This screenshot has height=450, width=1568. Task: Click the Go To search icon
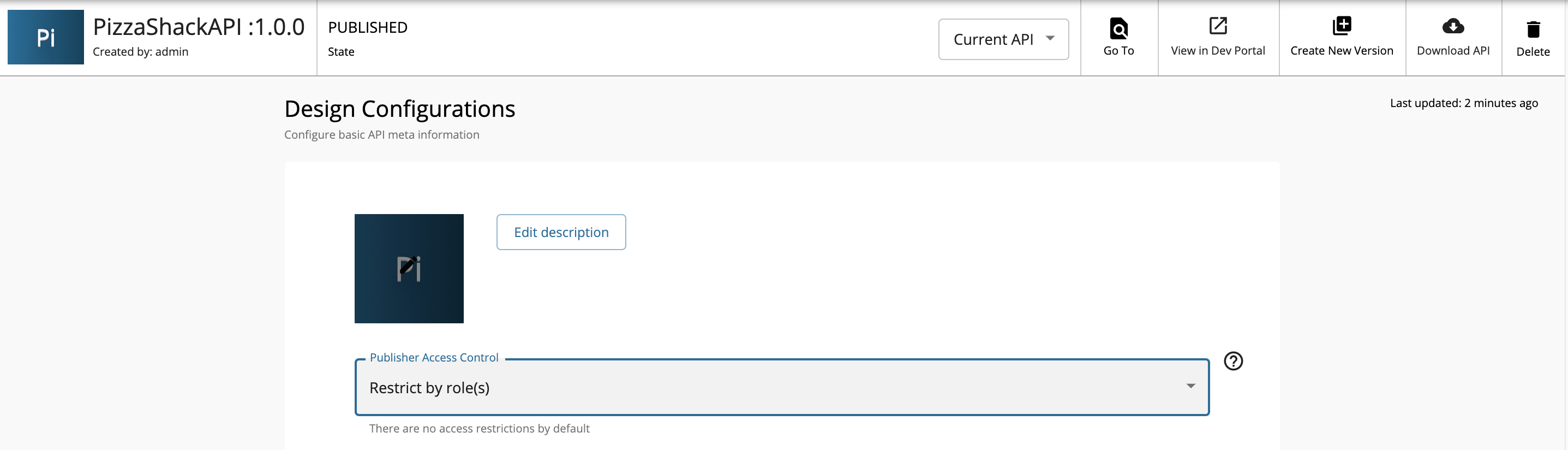coord(1119,28)
